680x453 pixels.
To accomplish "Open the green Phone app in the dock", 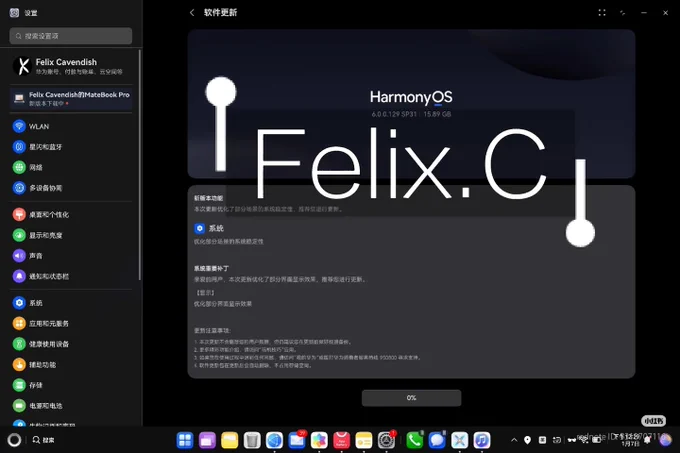I will pyautogui.click(x=415, y=440).
